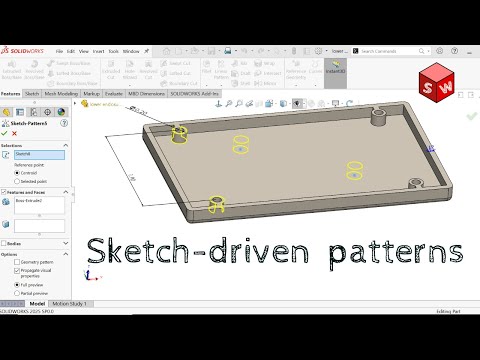Viewport: 480px width, 360px height.
Task: Open the Tools menu
Action: coord(114,51)
